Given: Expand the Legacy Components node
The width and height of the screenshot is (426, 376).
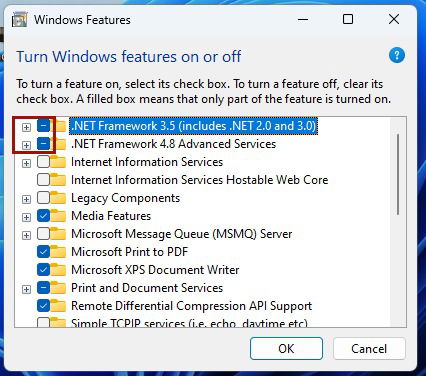Looking at the screenshot, I should point(26,199).
